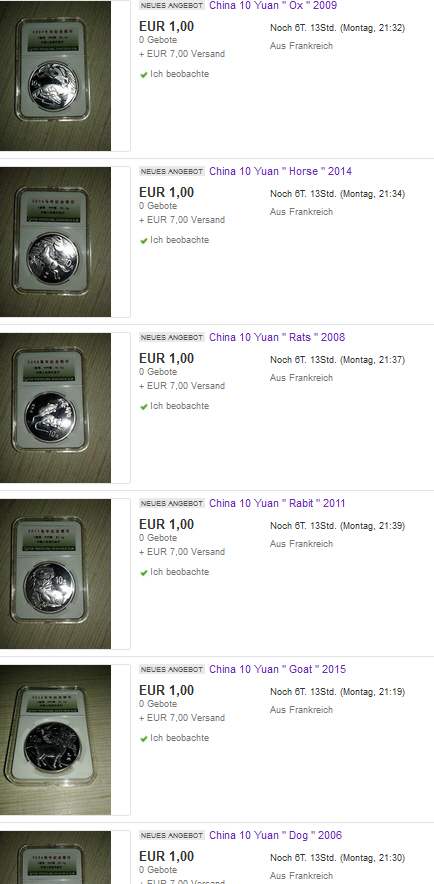
Task: Click green checkmark on Horse 2014 listing
Action: [144, 241]
